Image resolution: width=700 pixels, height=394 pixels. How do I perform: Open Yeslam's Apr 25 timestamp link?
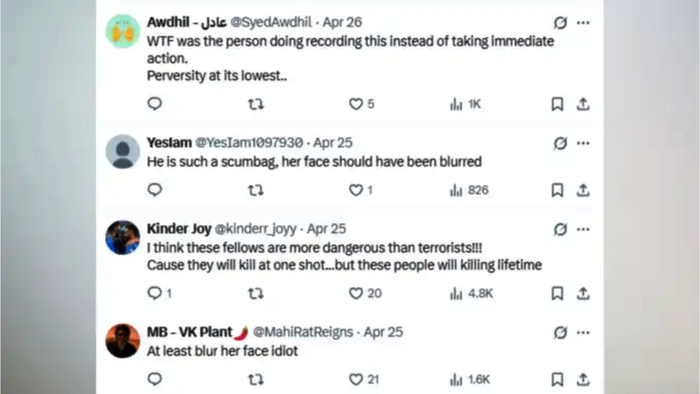[x=333, y=143]
